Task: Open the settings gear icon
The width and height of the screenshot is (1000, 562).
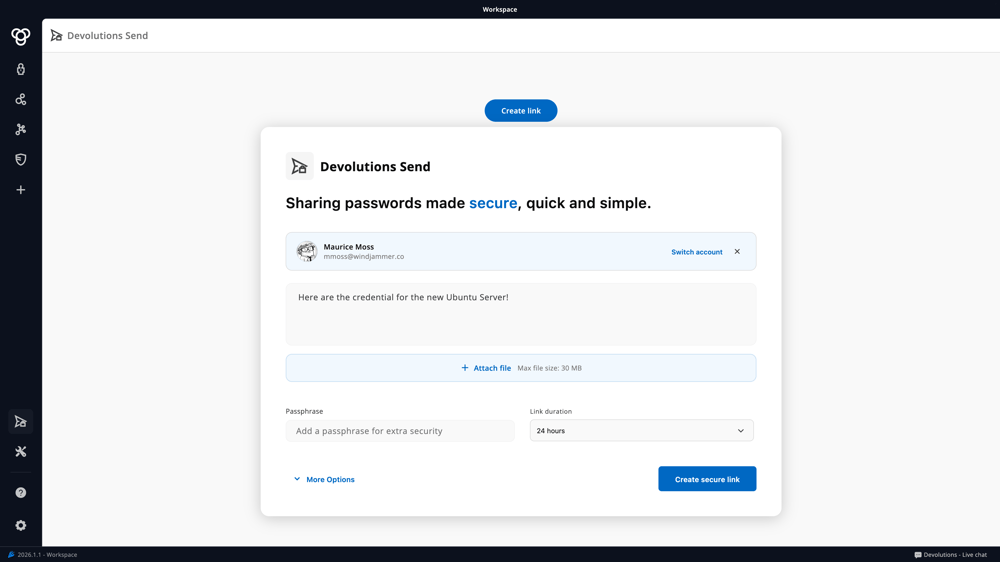Action: pyautogui.click(x=20, y=525)
